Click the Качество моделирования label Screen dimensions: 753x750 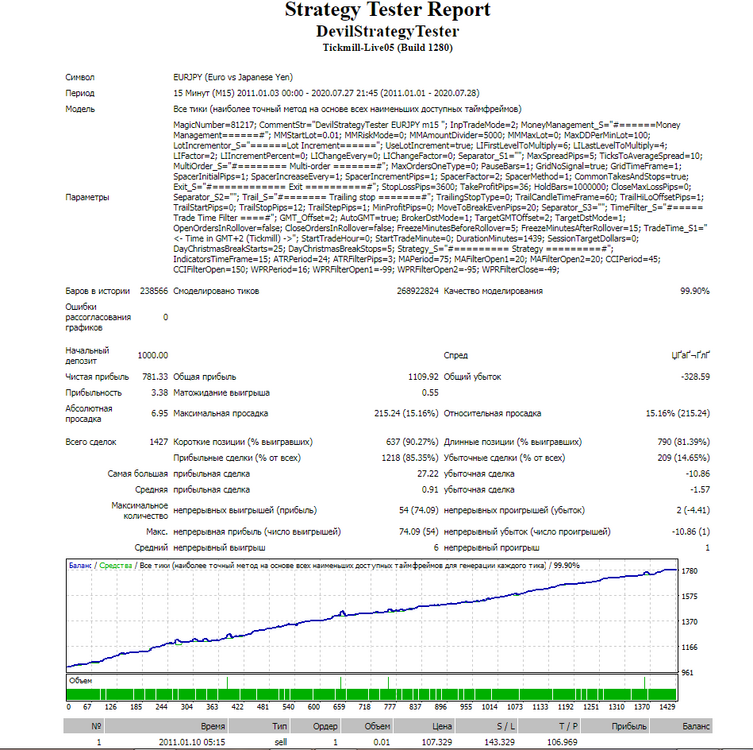coord(493,291)
